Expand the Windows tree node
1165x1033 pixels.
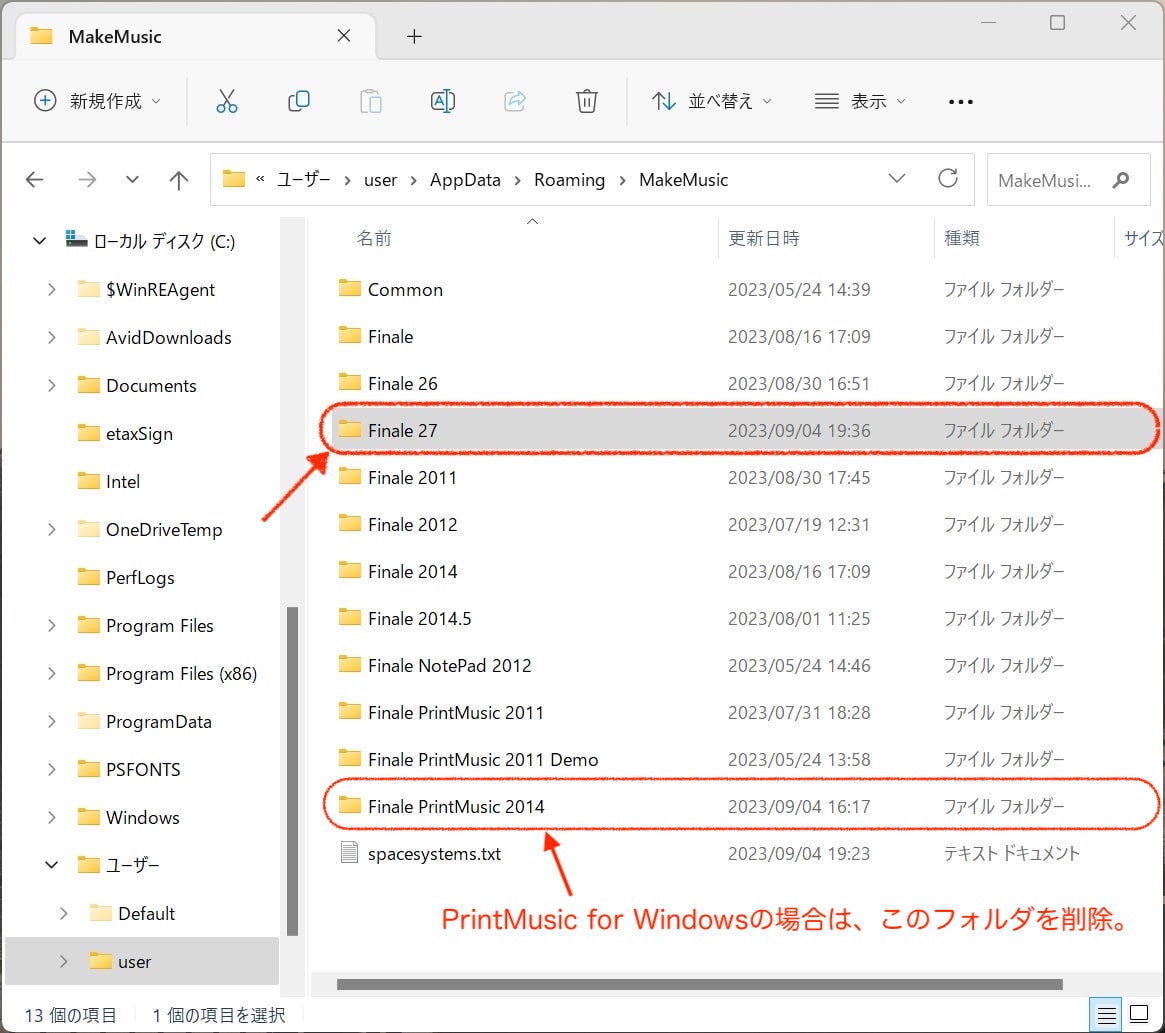click(x=51, y=817)
